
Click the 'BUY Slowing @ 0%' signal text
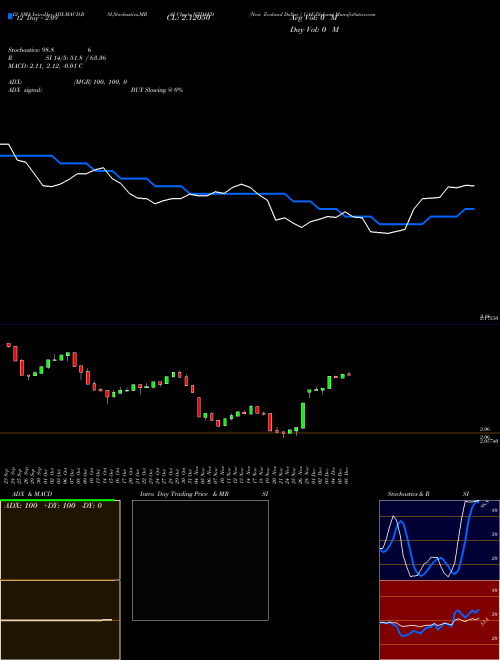[x=157, y=90]
